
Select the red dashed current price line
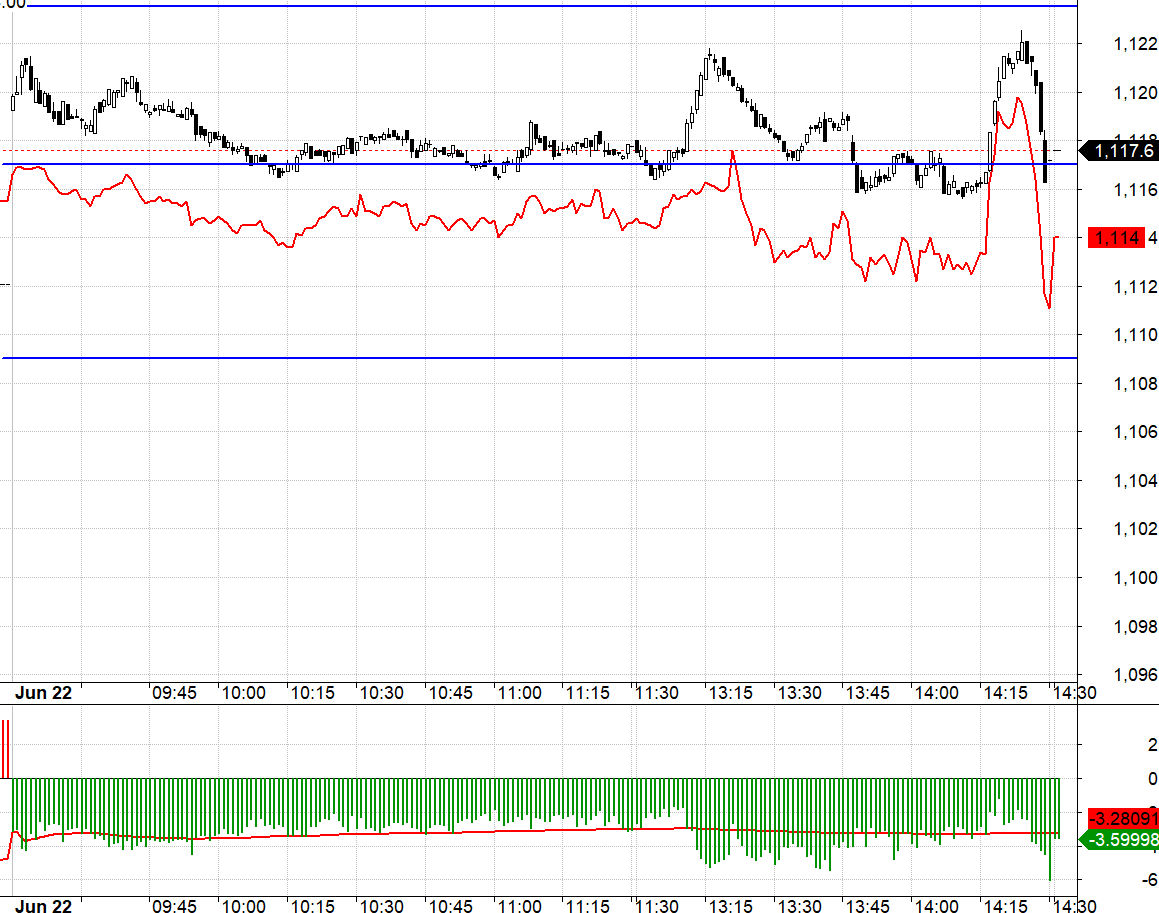coord(540,151)
